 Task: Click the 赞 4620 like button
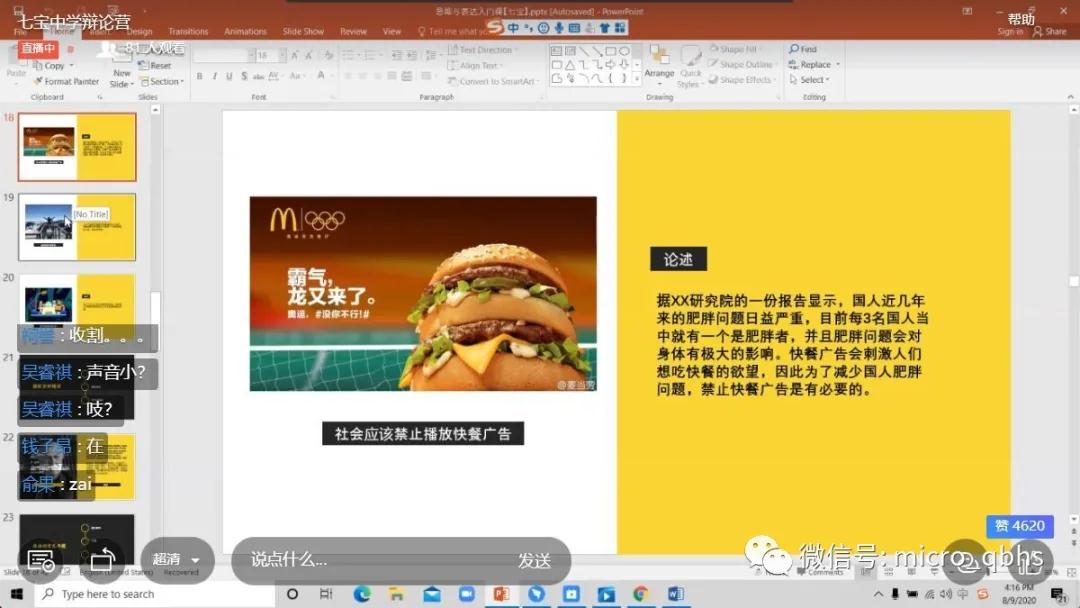click(1020, 526)
